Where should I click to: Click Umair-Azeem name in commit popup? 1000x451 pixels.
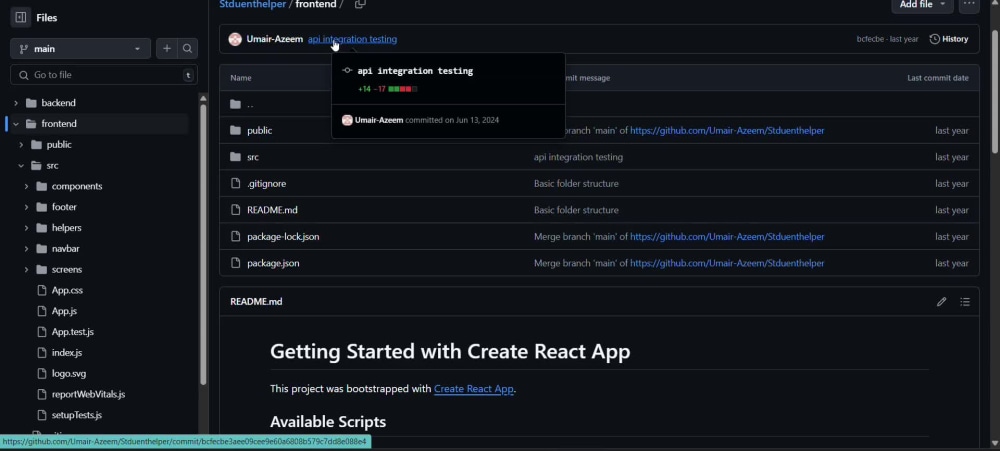pos(379,120)
